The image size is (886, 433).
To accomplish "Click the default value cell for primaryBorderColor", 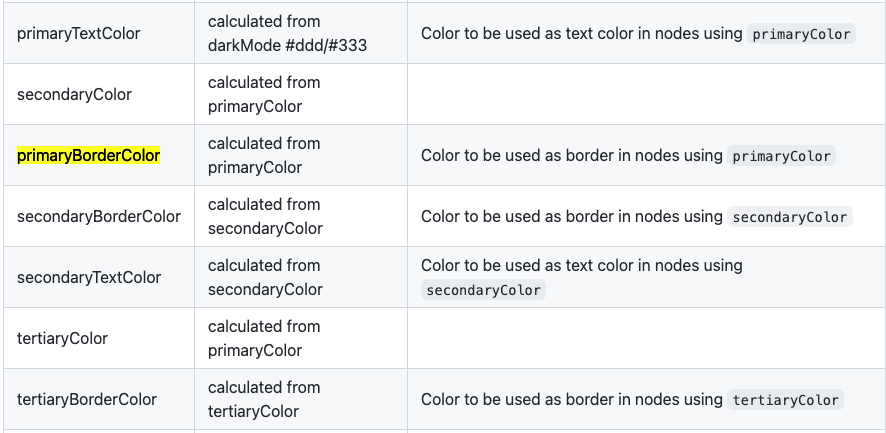I will [x=264, y=155].
